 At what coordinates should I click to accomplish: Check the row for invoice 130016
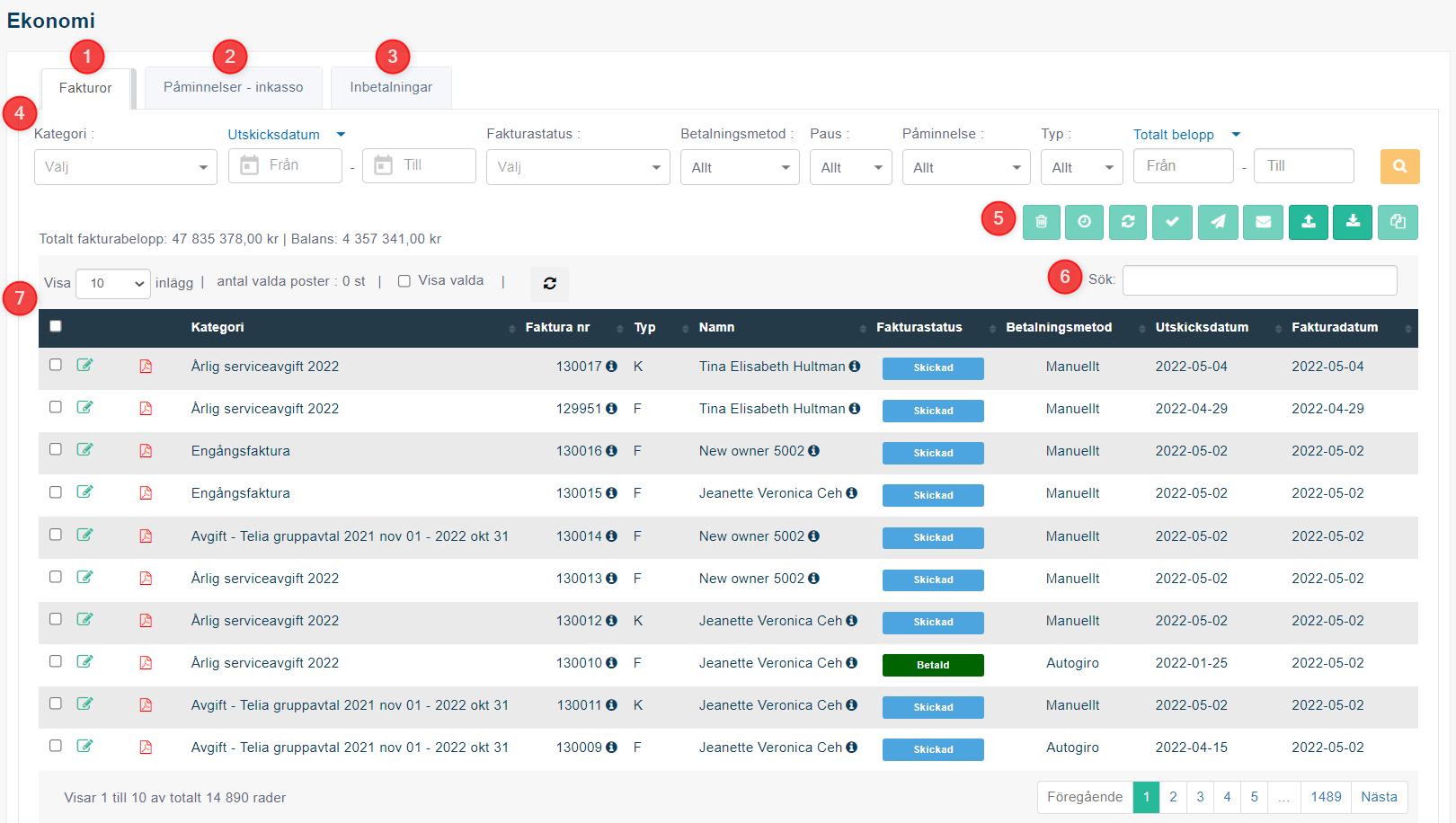pyautogui.click(x=56, y=449)
